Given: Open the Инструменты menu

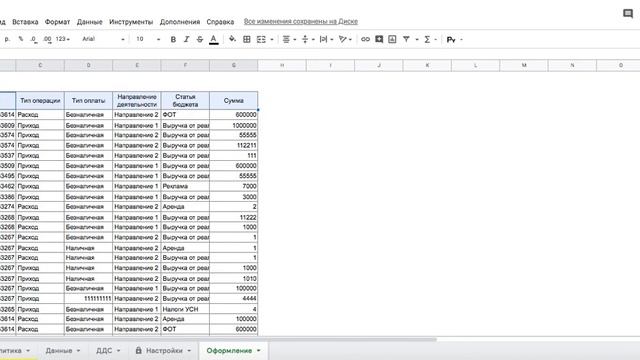Looking at the screenshot, I should coord(131,22).
